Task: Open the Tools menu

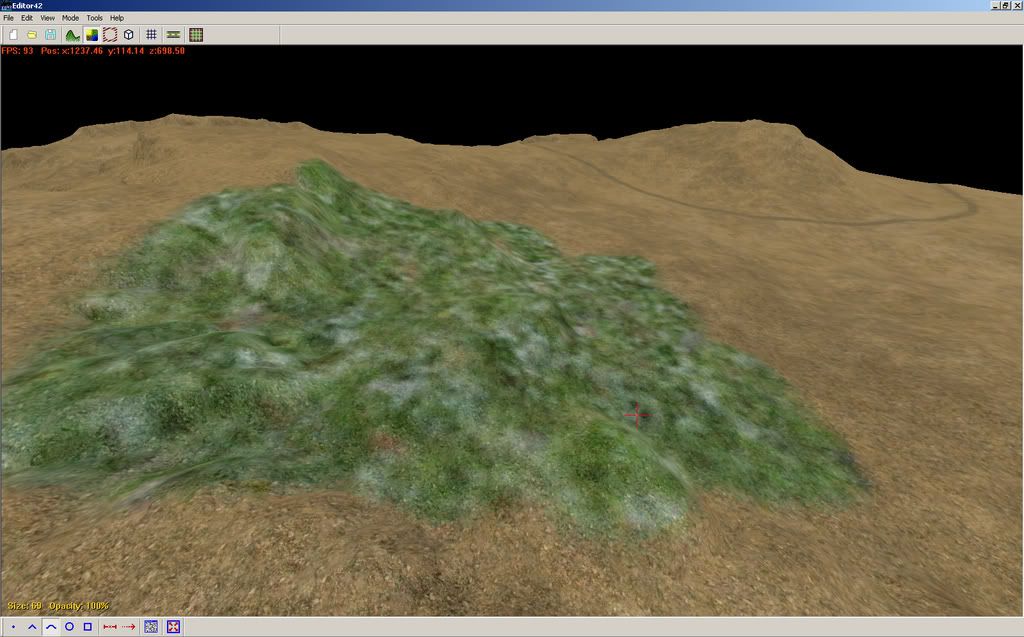Action: click(94, 18)
